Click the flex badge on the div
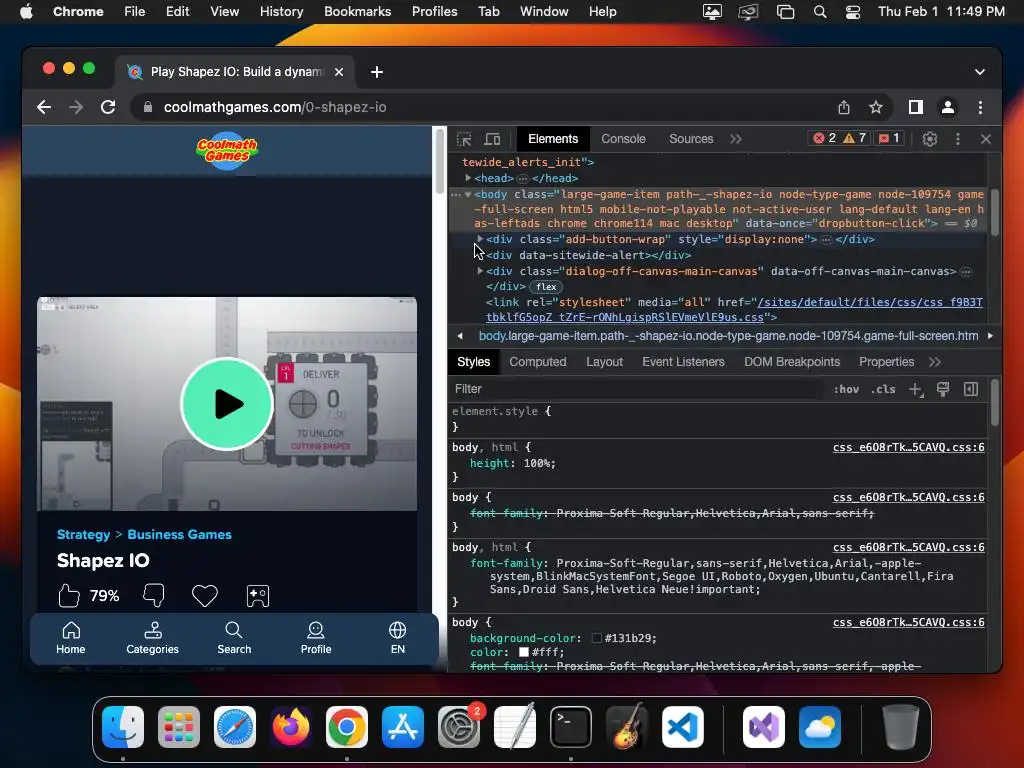This screenshot has width=1024, height=768. tap(546, 287)
